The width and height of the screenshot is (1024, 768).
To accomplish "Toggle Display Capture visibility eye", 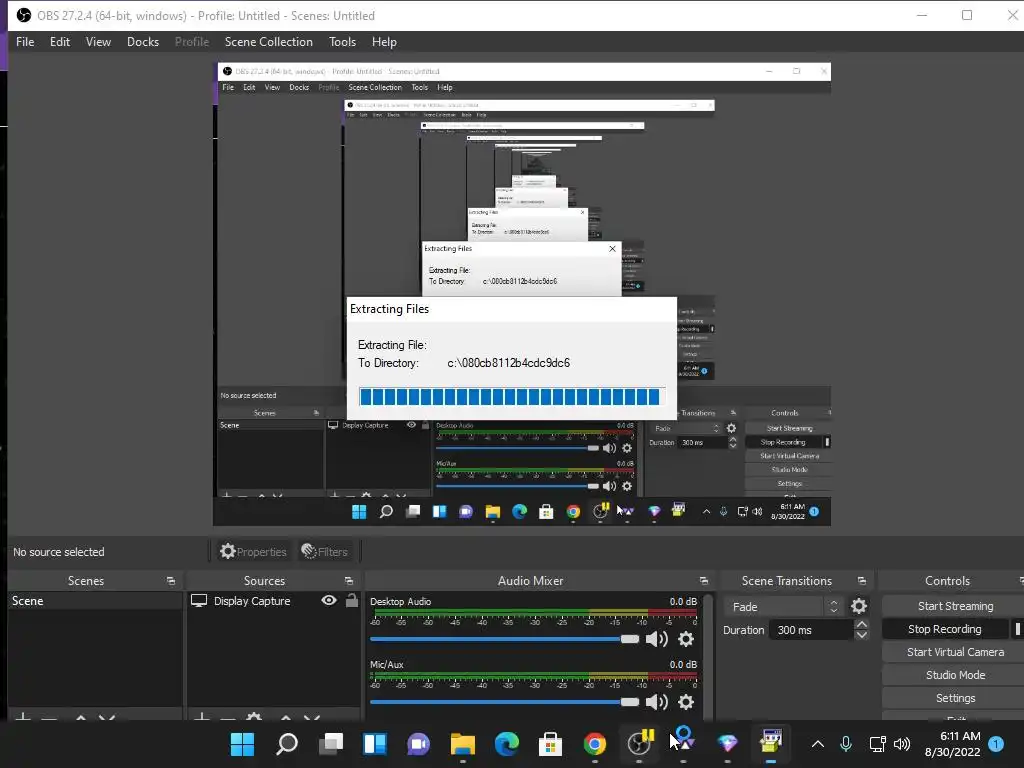I will coord(329,600).
